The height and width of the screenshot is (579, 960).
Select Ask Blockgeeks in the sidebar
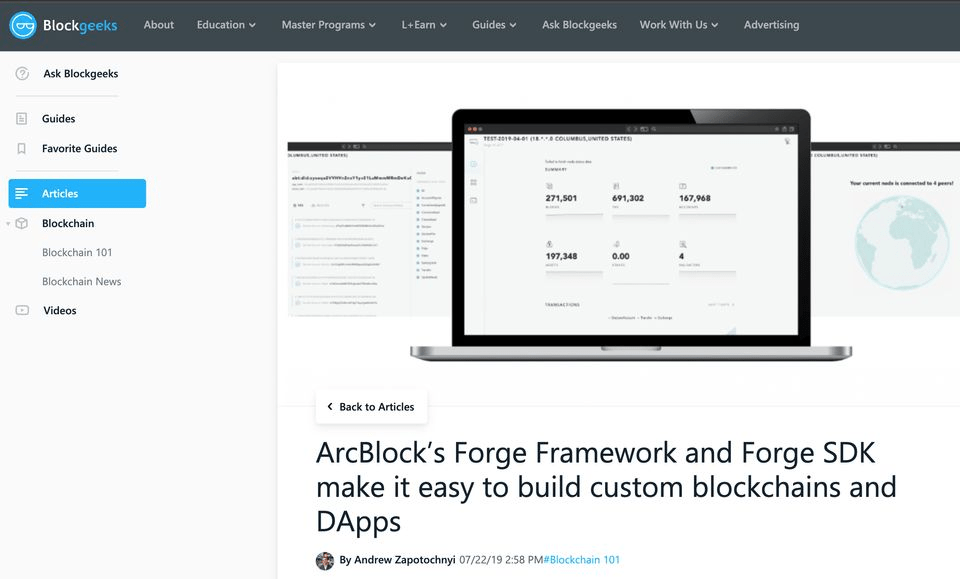coord(81,73)
